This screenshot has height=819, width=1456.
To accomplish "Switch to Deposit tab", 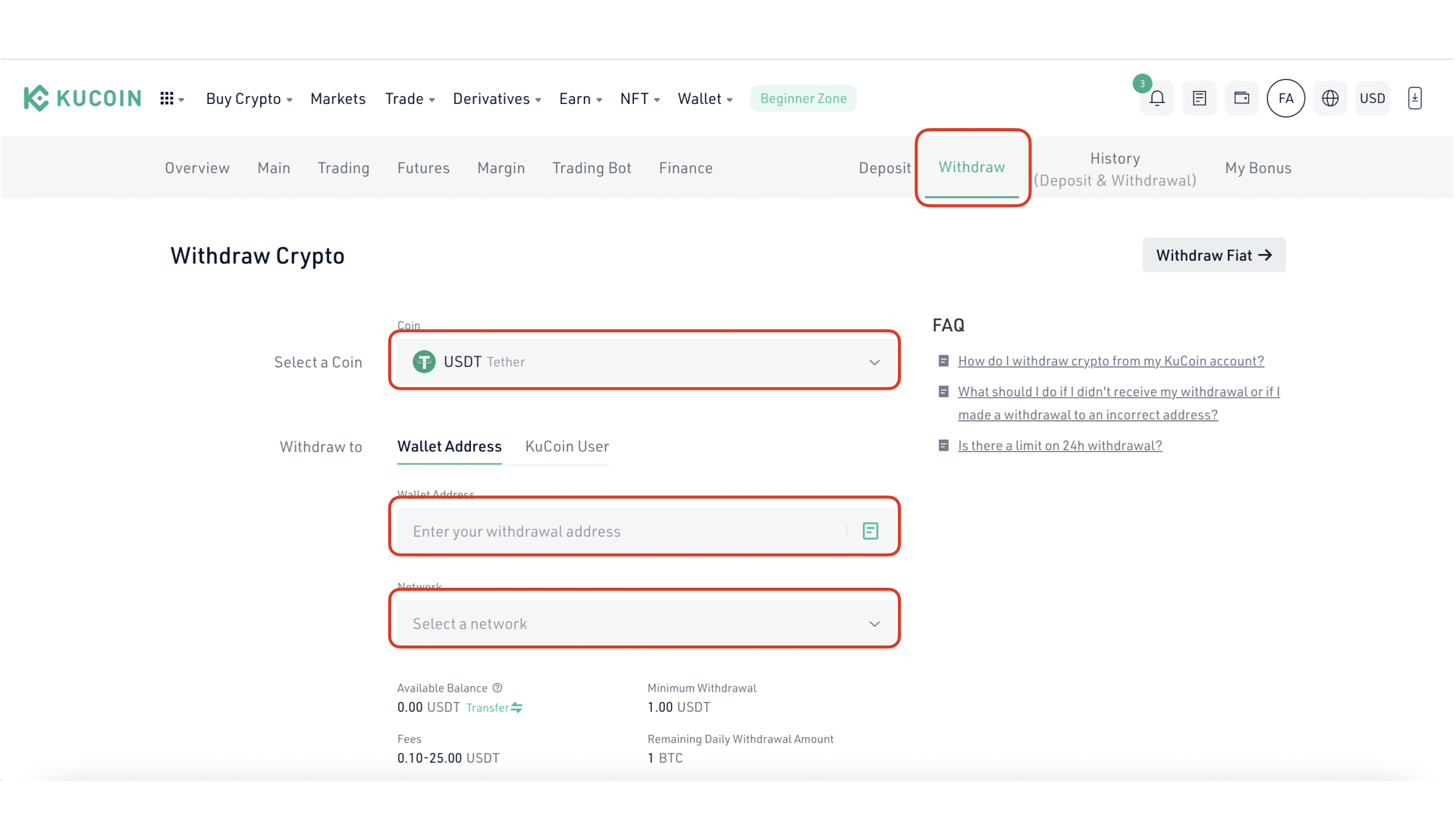I will click(884, 167).
